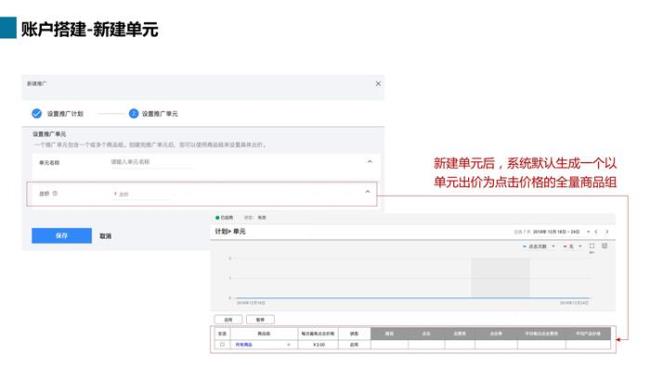Click the 设置推广计划 step with check mark
Image resolution: width=650 pixels, height=365 pixels.
(x=58, y=114)
